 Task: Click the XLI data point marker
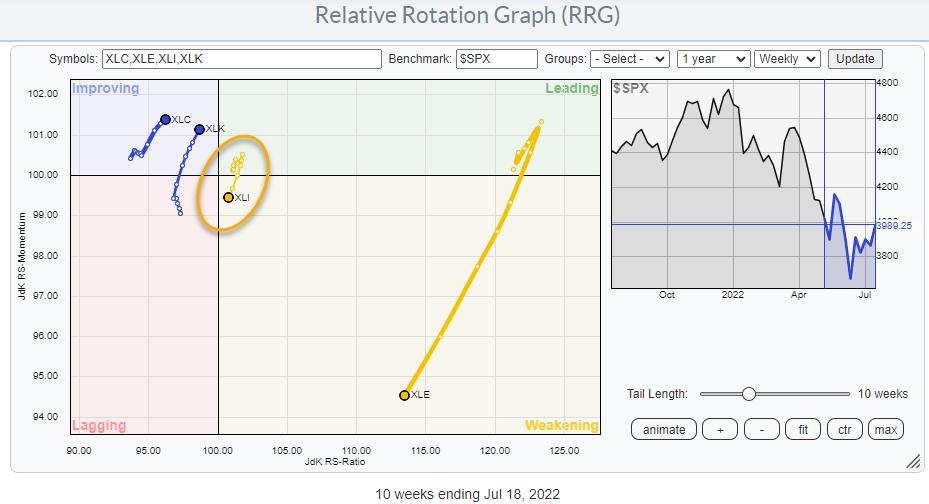pyautogui.click(x=228, y=198)
